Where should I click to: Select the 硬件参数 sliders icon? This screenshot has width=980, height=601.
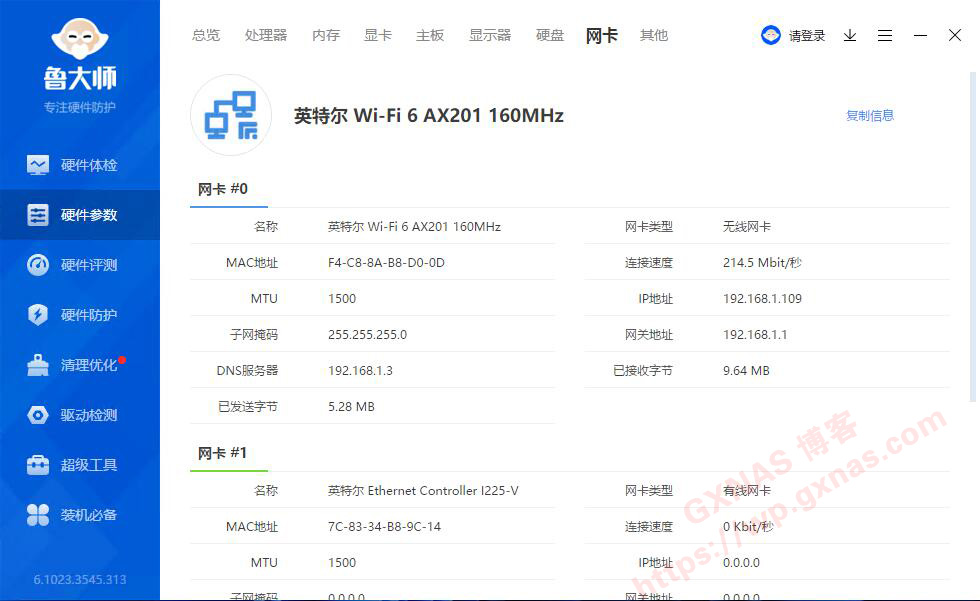point(38,215)
